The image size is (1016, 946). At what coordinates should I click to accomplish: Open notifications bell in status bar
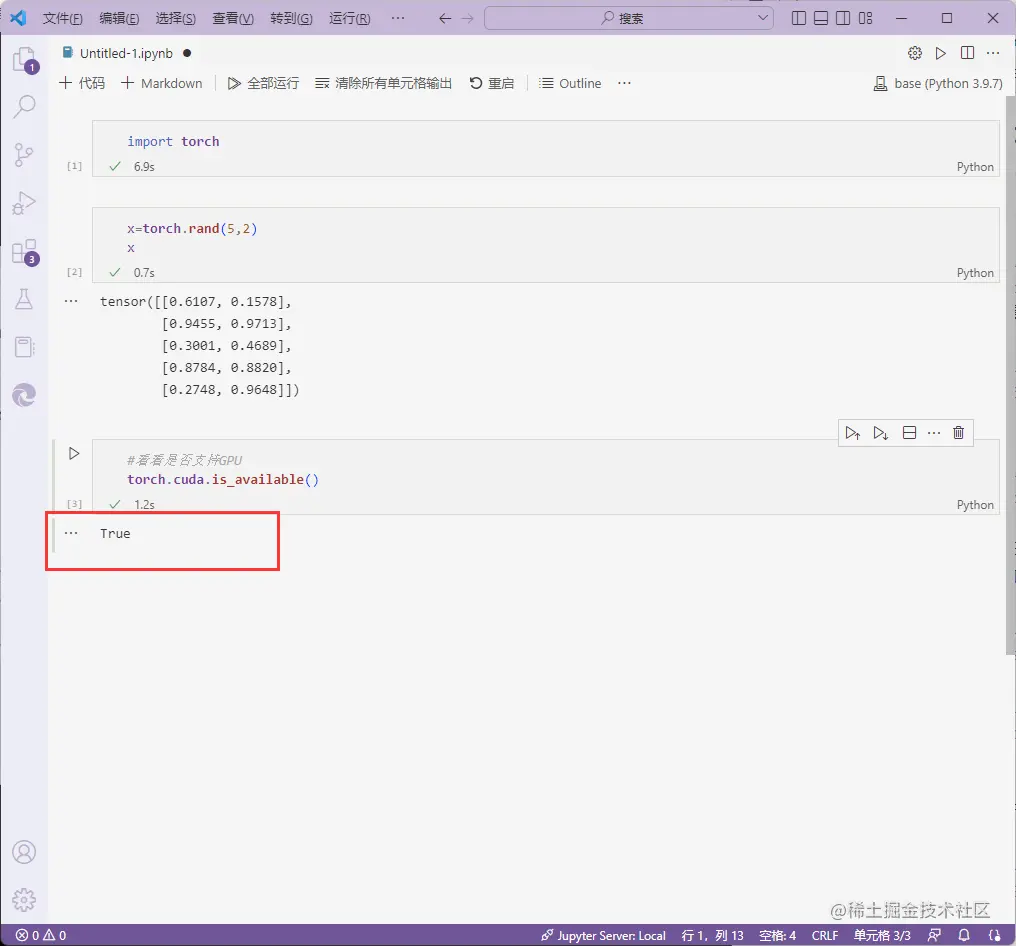point(964,935)
